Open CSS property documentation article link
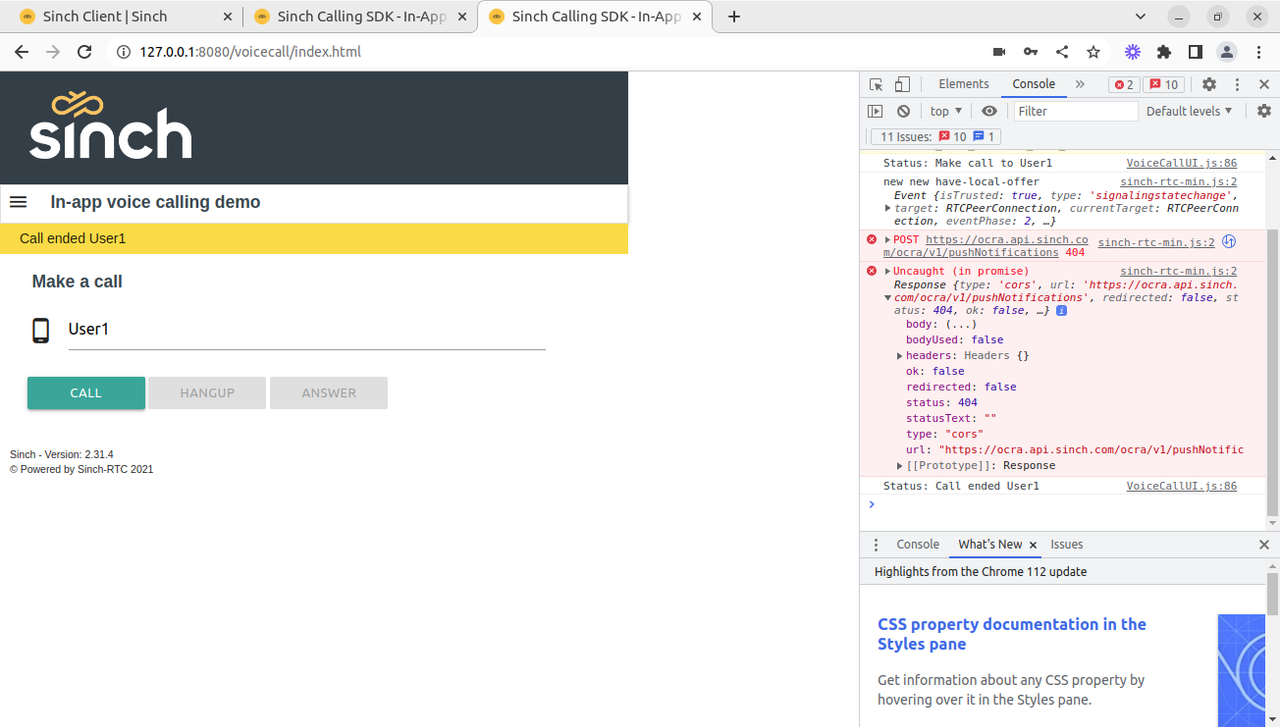The height and width of the screenshot is (727, 1280). [x=1012, y=634]
